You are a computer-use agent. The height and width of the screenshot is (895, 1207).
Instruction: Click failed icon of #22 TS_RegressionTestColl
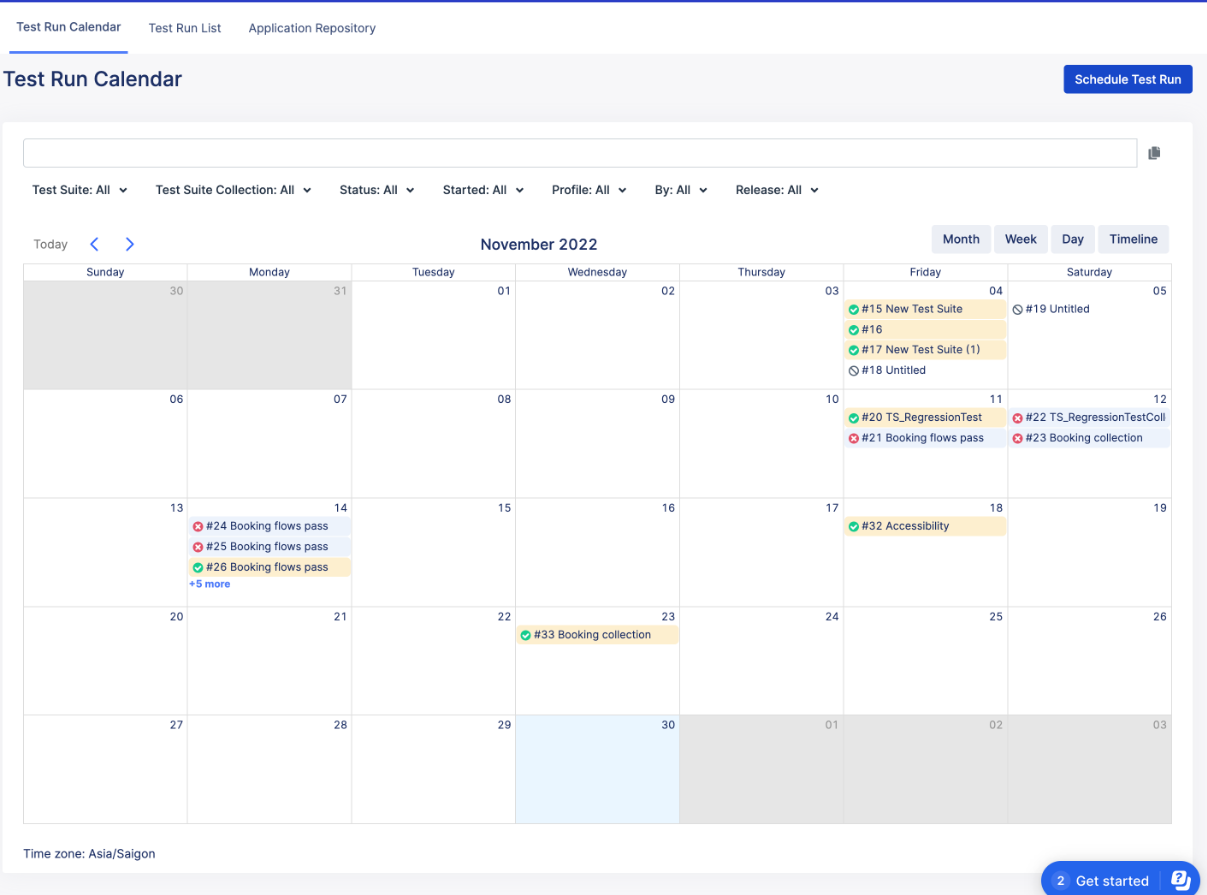(x=1018, y=418)
